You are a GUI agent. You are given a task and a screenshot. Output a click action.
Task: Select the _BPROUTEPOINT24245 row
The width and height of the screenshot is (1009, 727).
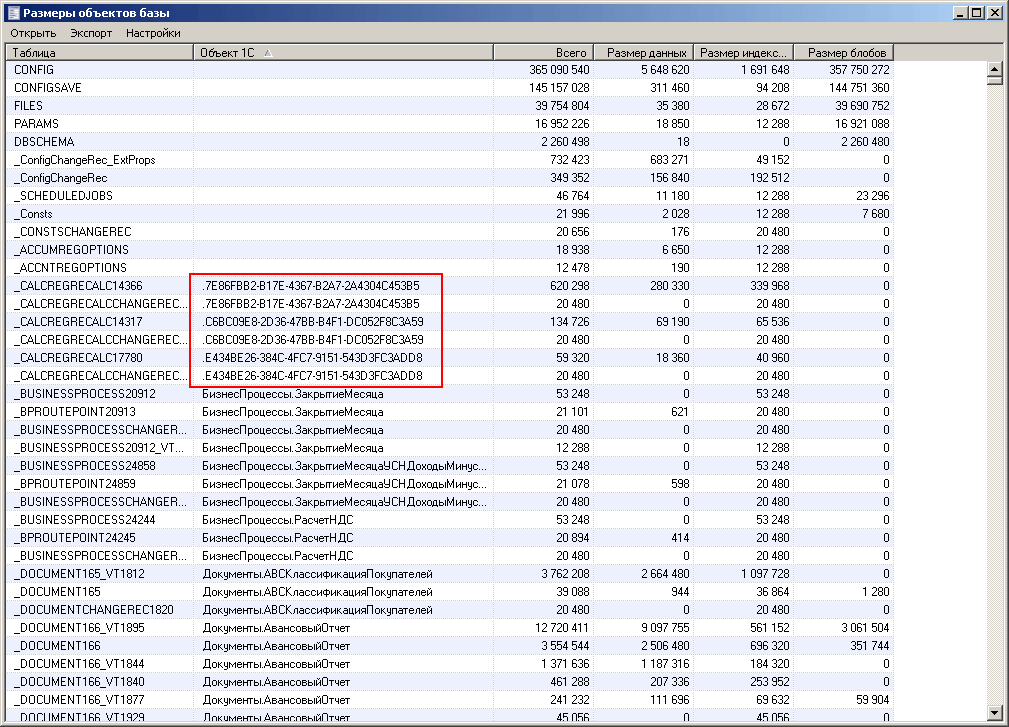pos(450,538)
